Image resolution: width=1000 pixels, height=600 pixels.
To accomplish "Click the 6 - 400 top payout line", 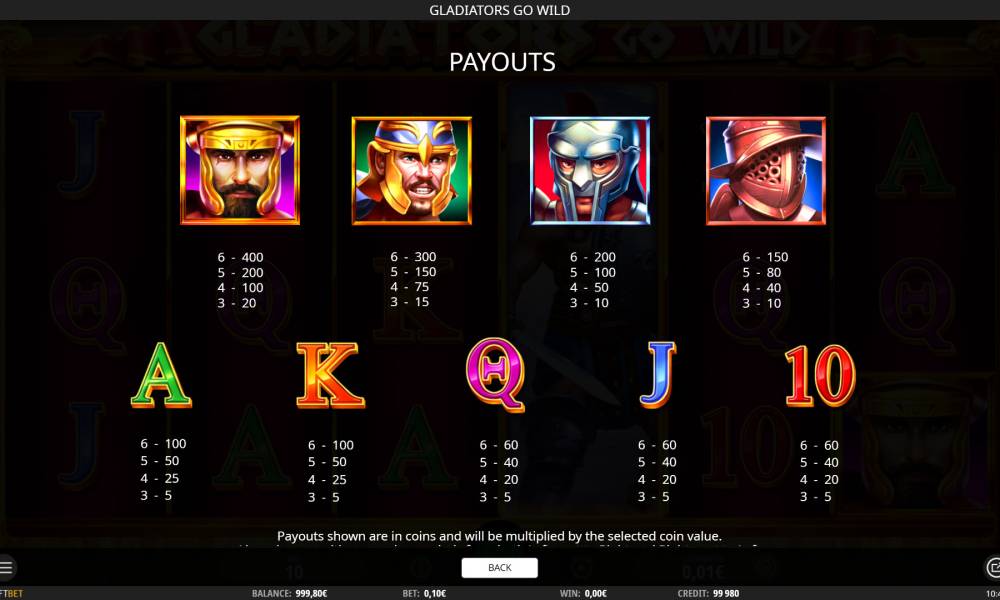I will tap(240, 257).
